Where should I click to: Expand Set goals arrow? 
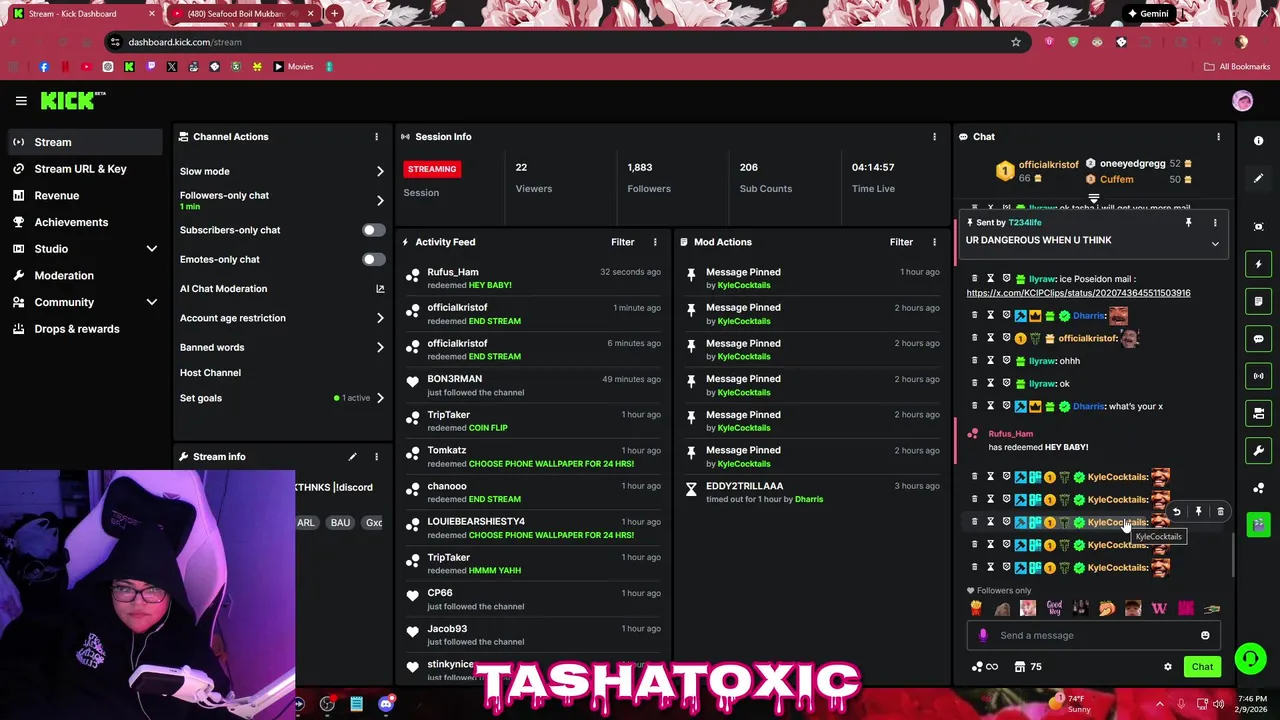point(380,398)
